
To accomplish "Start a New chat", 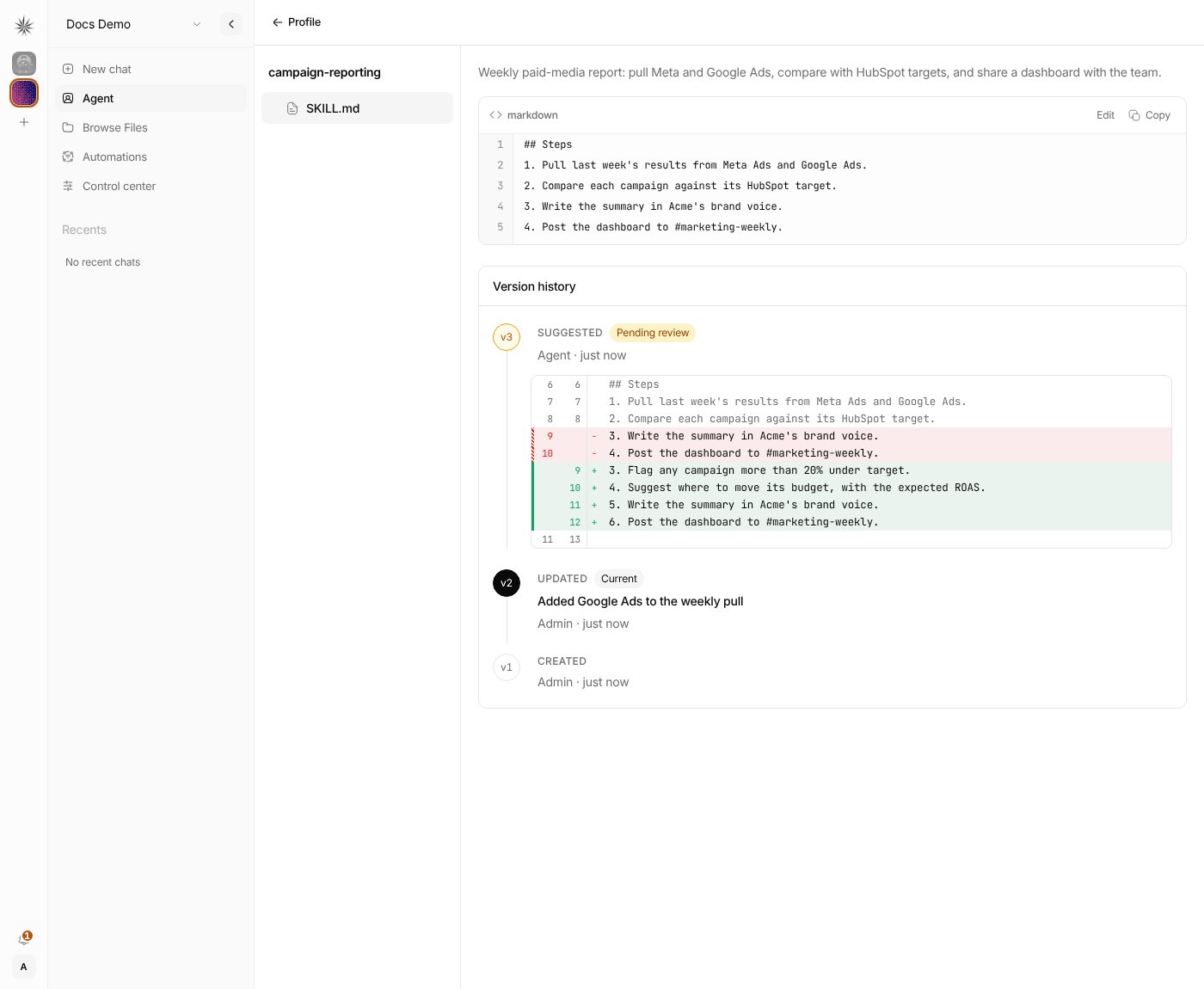I will coord(150,69).
